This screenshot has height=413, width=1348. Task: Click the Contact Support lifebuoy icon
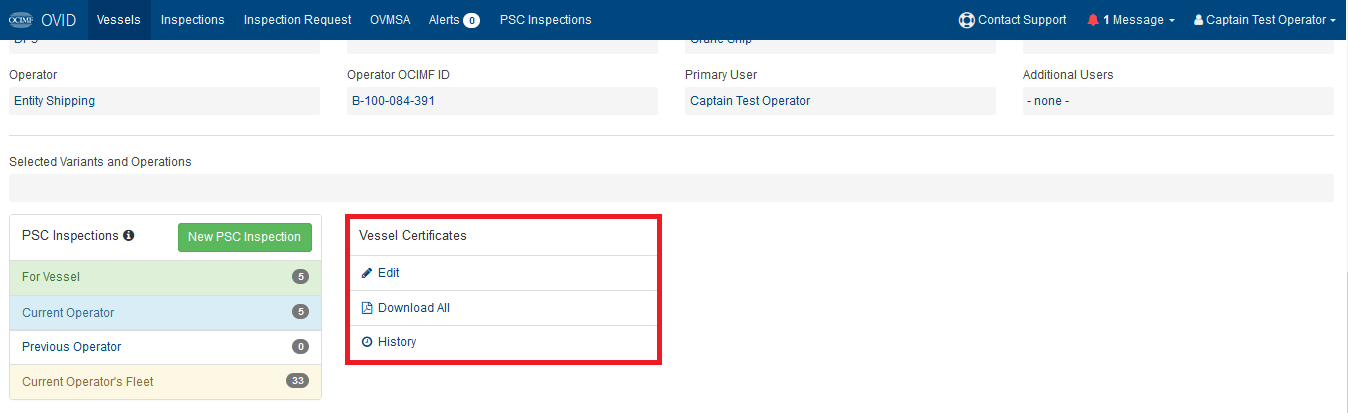pos(966,20)
